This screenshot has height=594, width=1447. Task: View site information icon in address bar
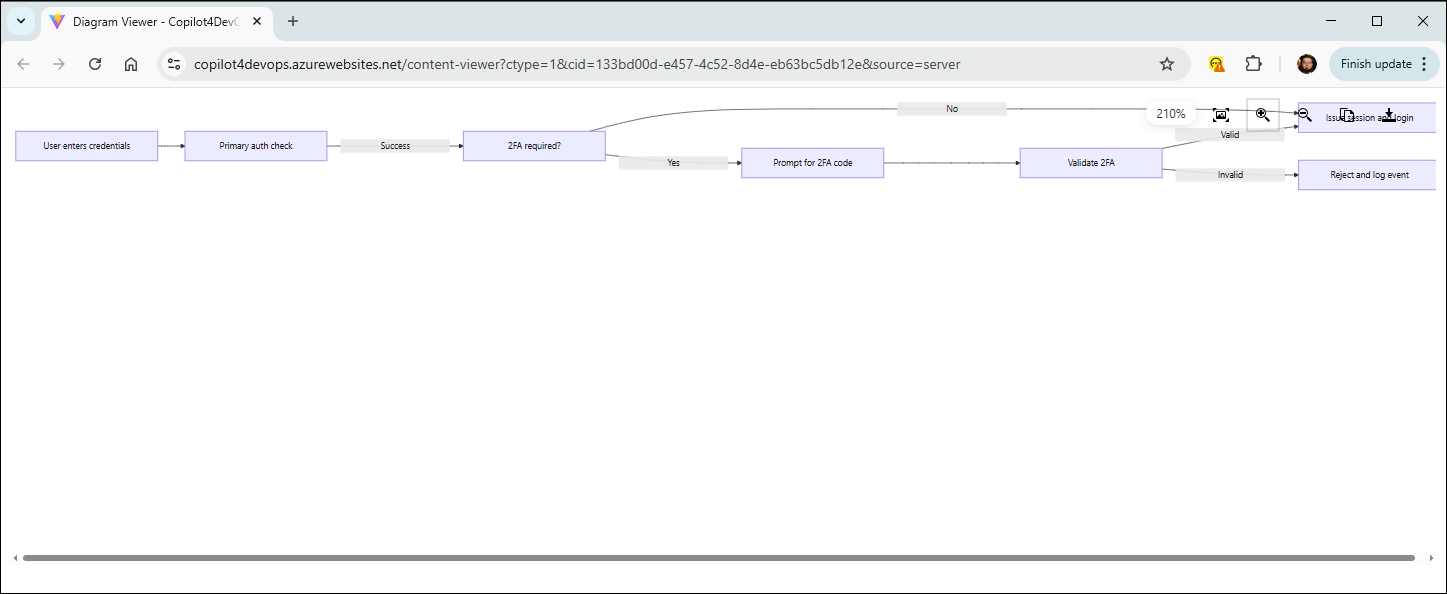pyautogui.click(x=174, y=64)
